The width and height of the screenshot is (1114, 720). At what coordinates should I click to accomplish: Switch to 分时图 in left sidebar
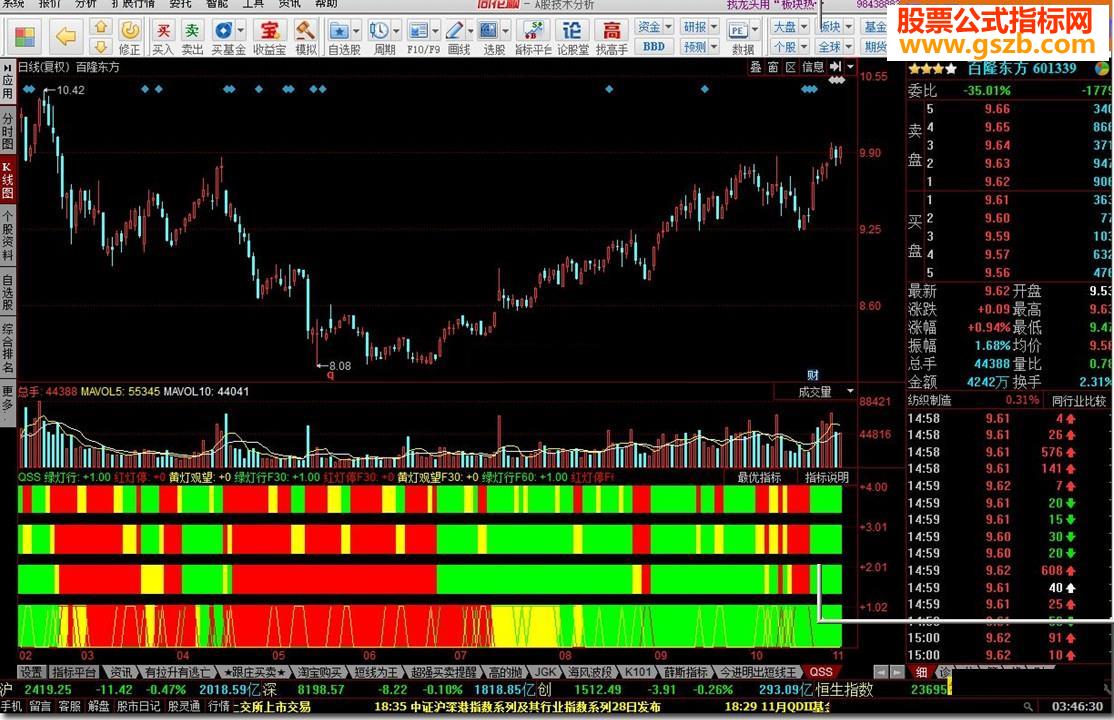click(8, 130)
